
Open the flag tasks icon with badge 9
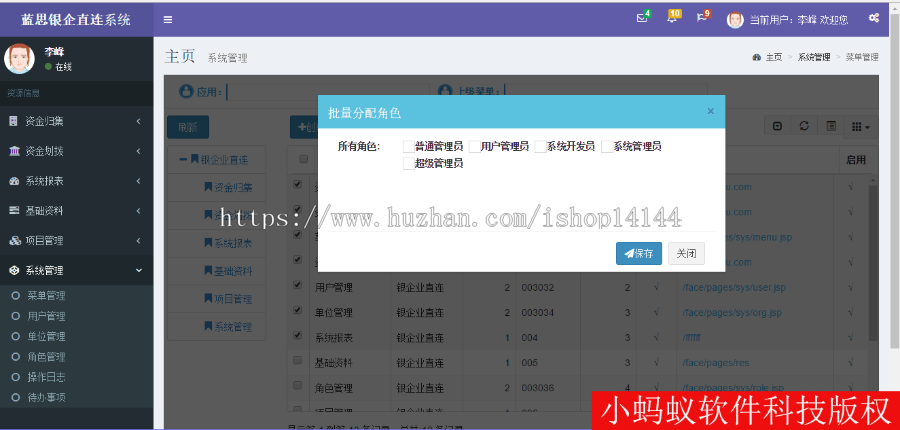701,18
